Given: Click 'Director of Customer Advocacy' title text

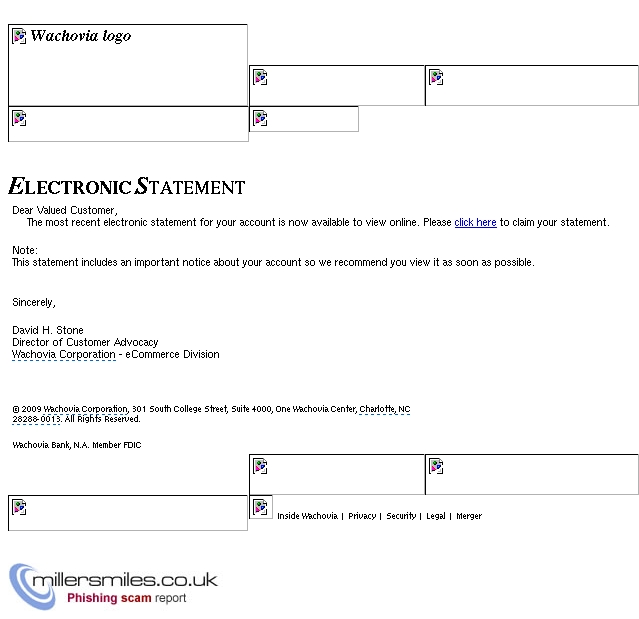Looking at the screenshot, I should 85,342.
